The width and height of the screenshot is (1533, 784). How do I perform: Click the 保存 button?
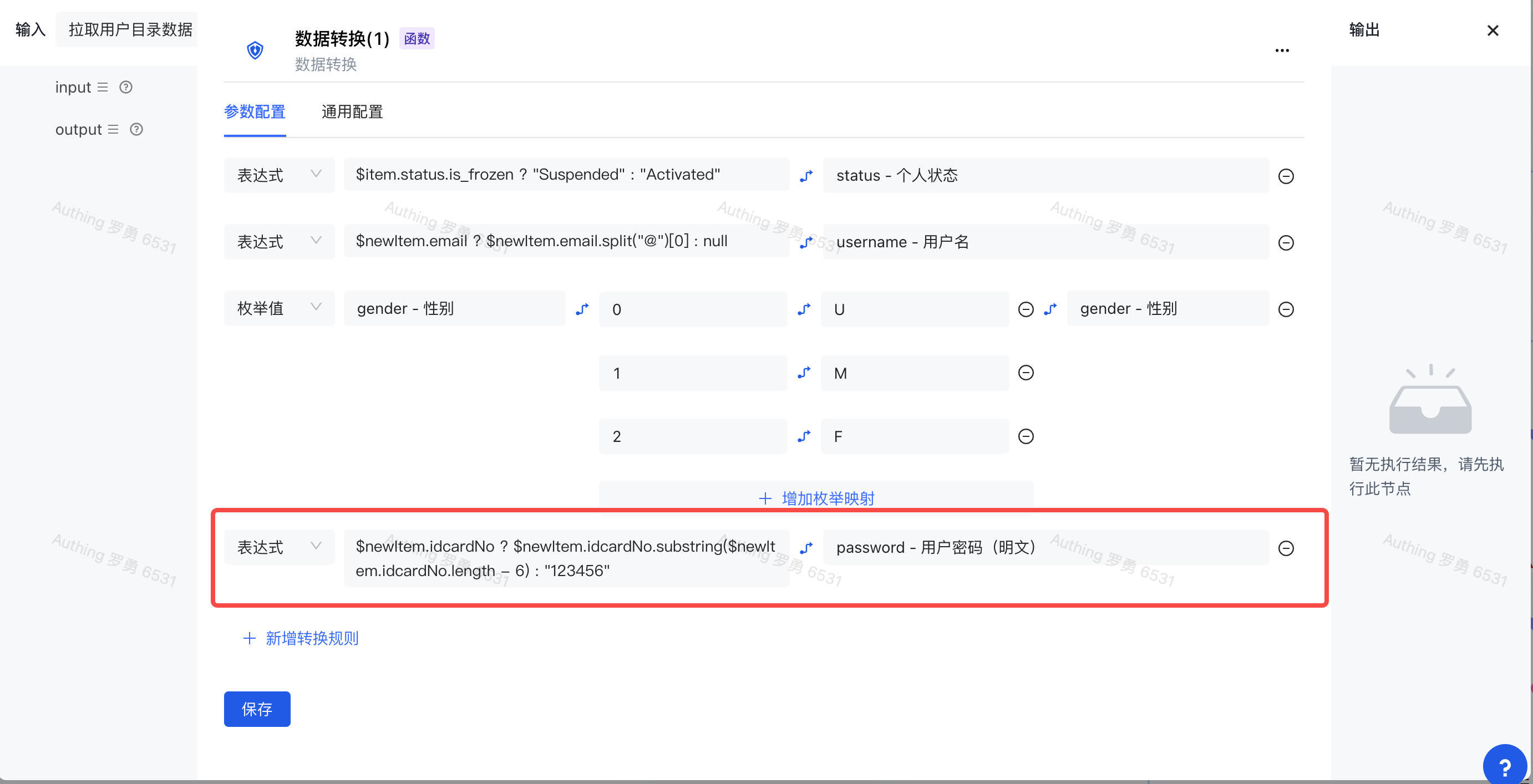[256, 709]
